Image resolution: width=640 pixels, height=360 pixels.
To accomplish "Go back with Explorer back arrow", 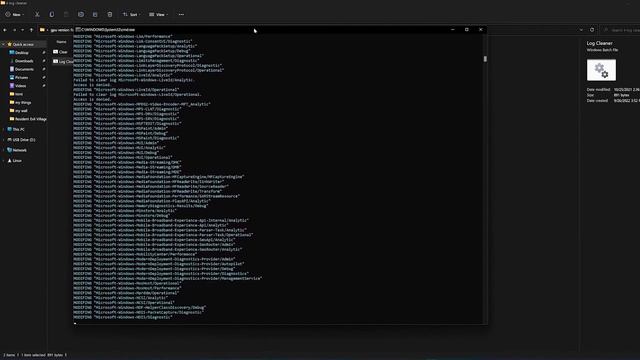I will [5, 30].
